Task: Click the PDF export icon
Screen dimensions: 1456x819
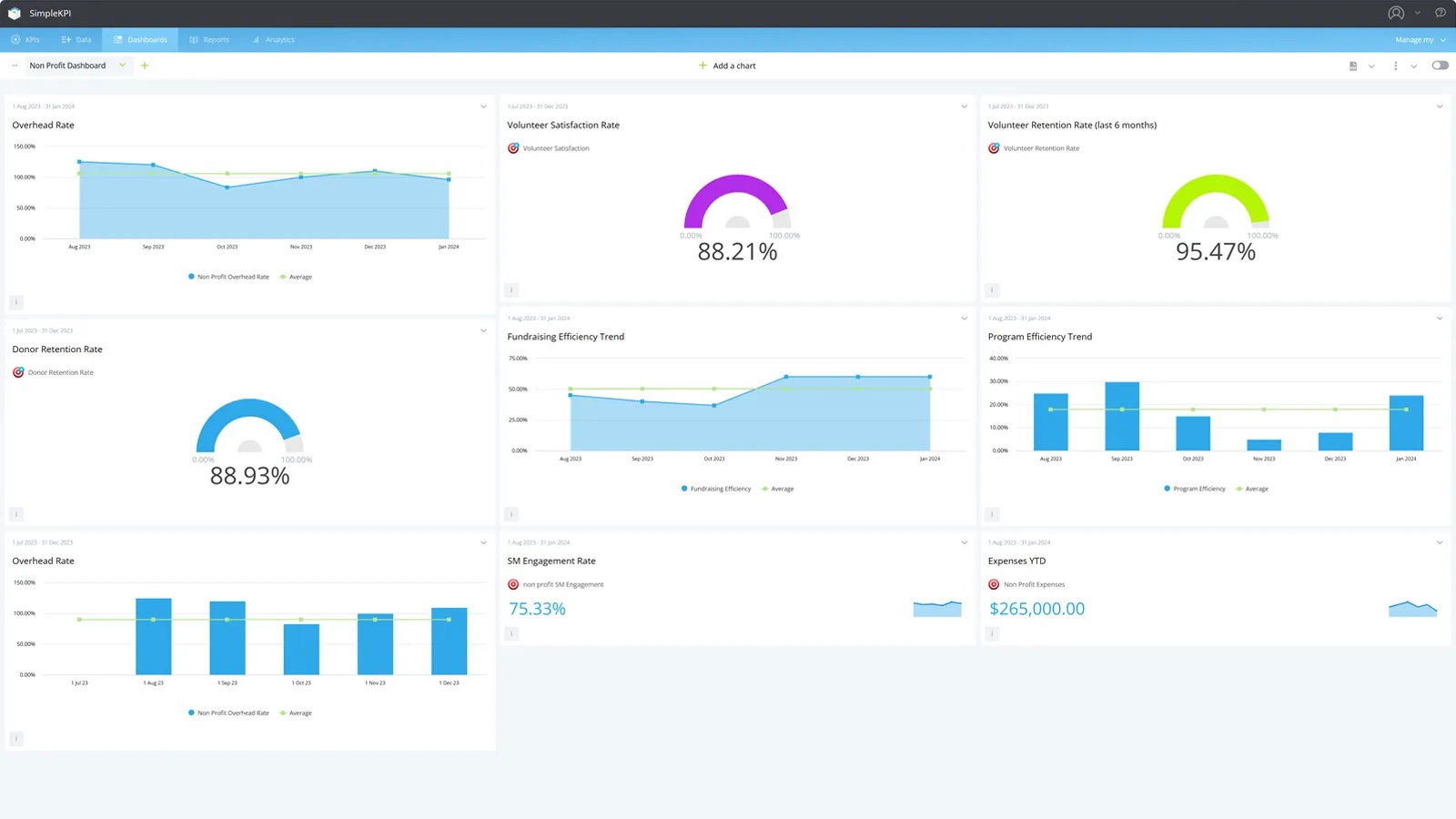Action: tap(1353, 66)
